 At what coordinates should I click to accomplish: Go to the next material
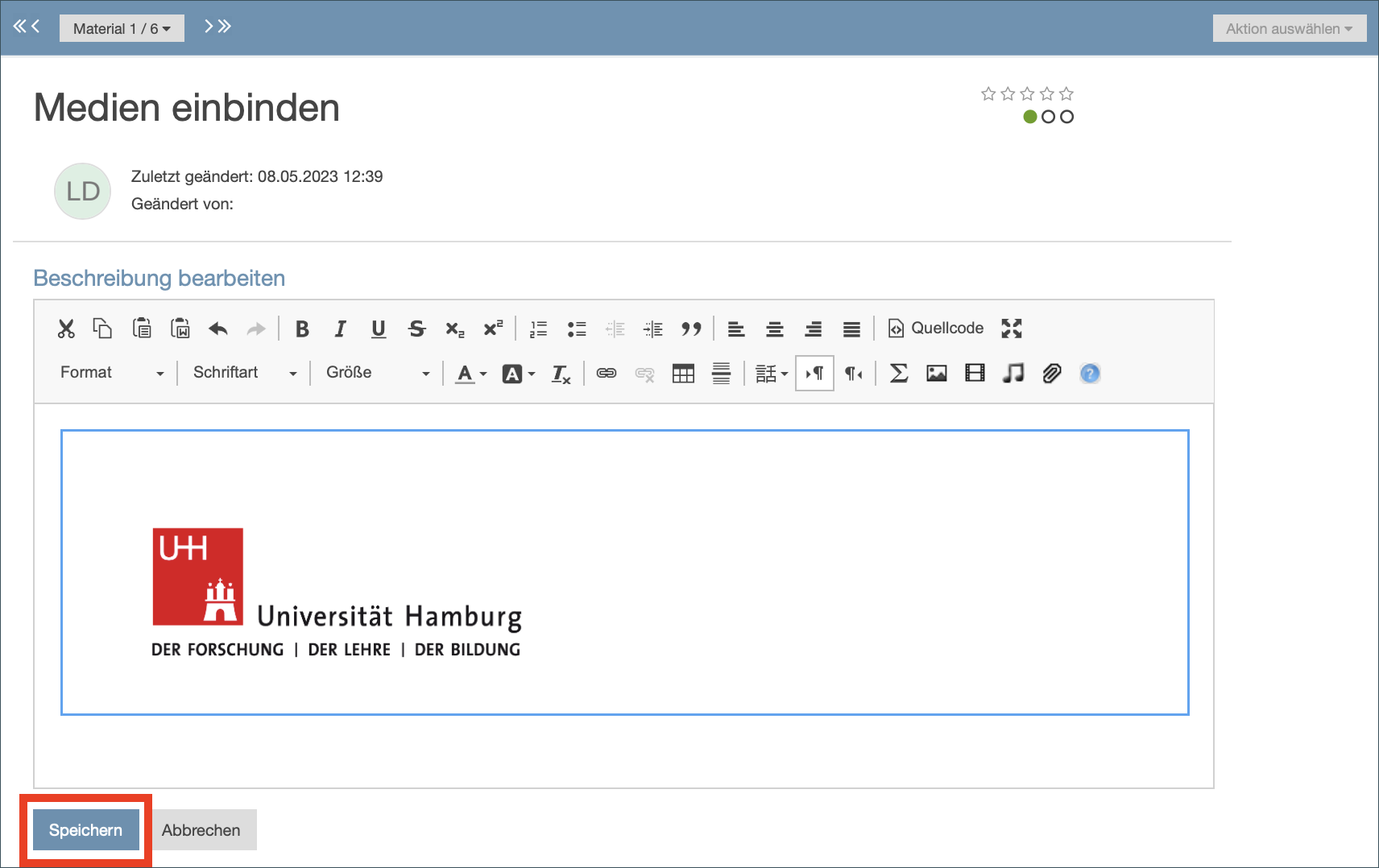point(209,27)
